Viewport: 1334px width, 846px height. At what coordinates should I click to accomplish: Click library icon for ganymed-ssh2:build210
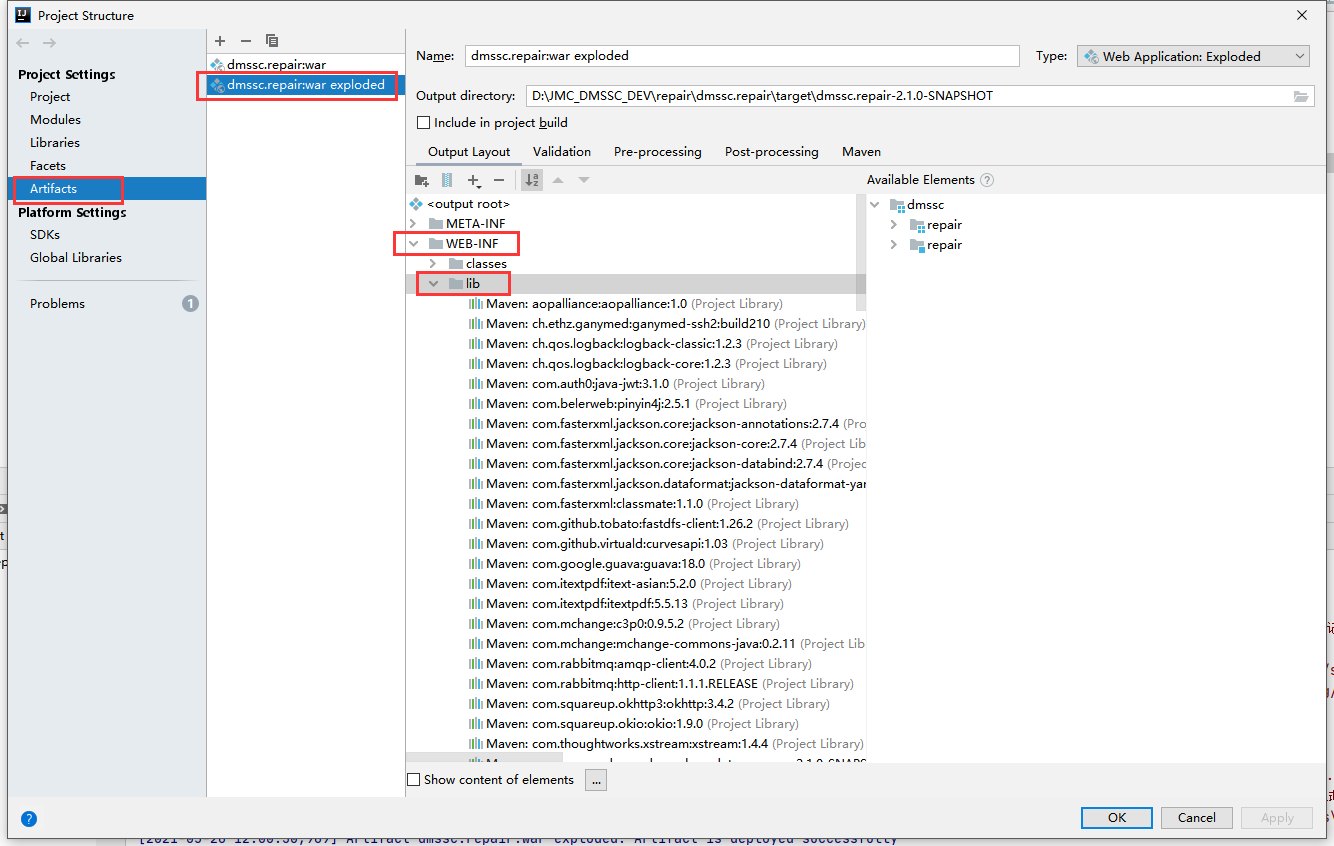tap(476, 324)
